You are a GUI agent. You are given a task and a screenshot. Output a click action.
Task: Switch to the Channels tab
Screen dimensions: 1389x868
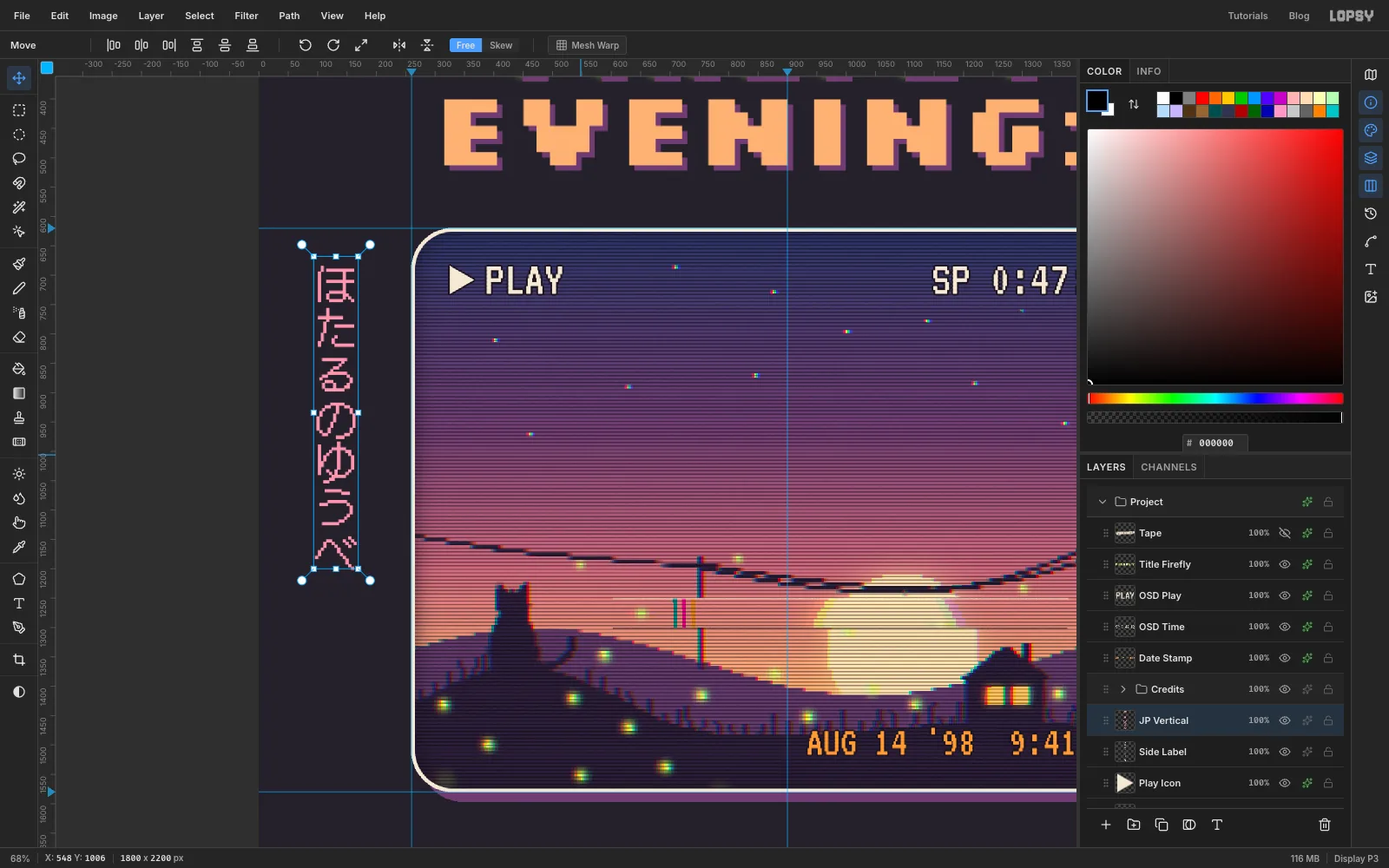[1168, 467]
